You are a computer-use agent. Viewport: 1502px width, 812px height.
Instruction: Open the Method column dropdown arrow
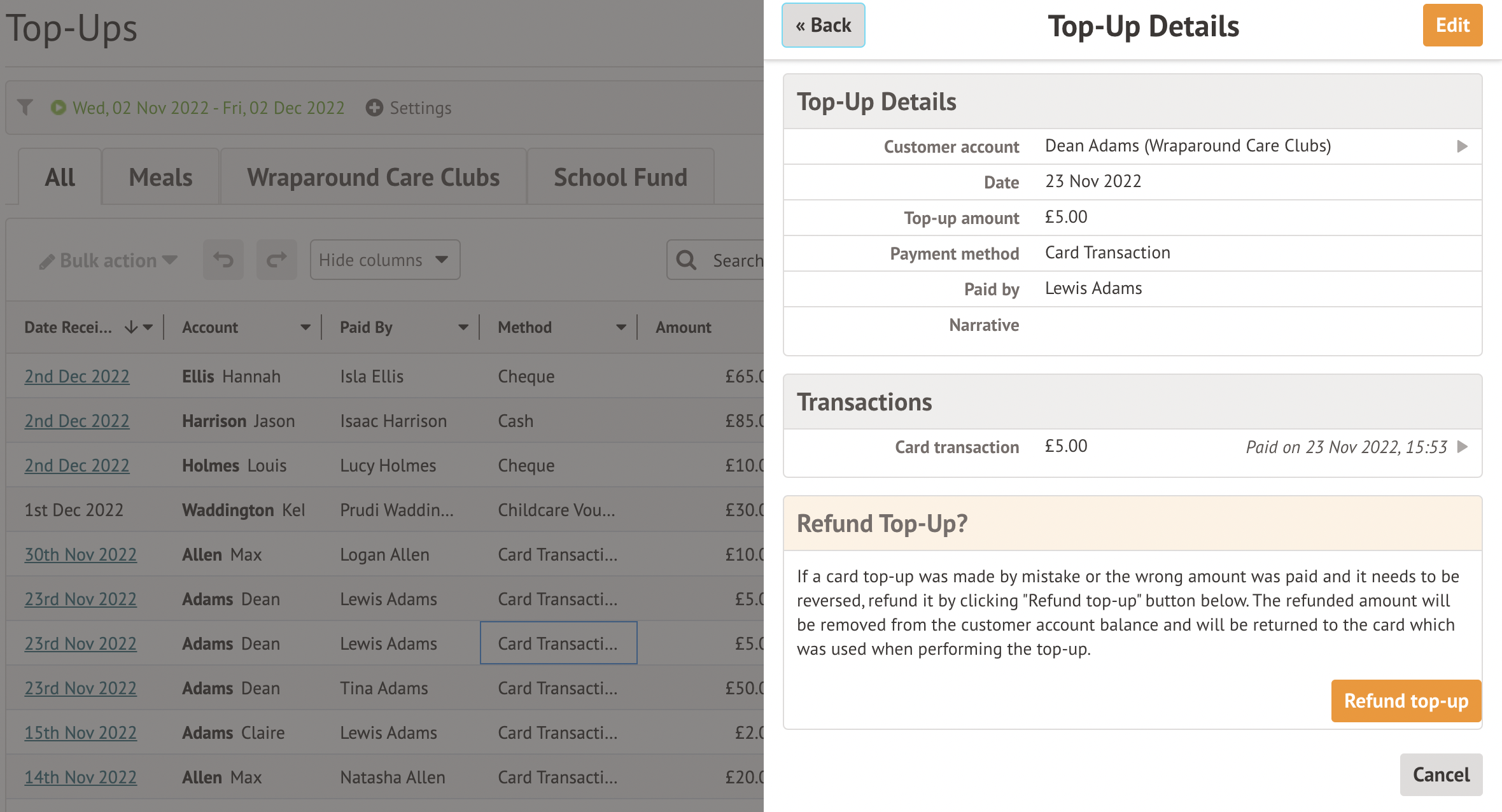(621, 327)
